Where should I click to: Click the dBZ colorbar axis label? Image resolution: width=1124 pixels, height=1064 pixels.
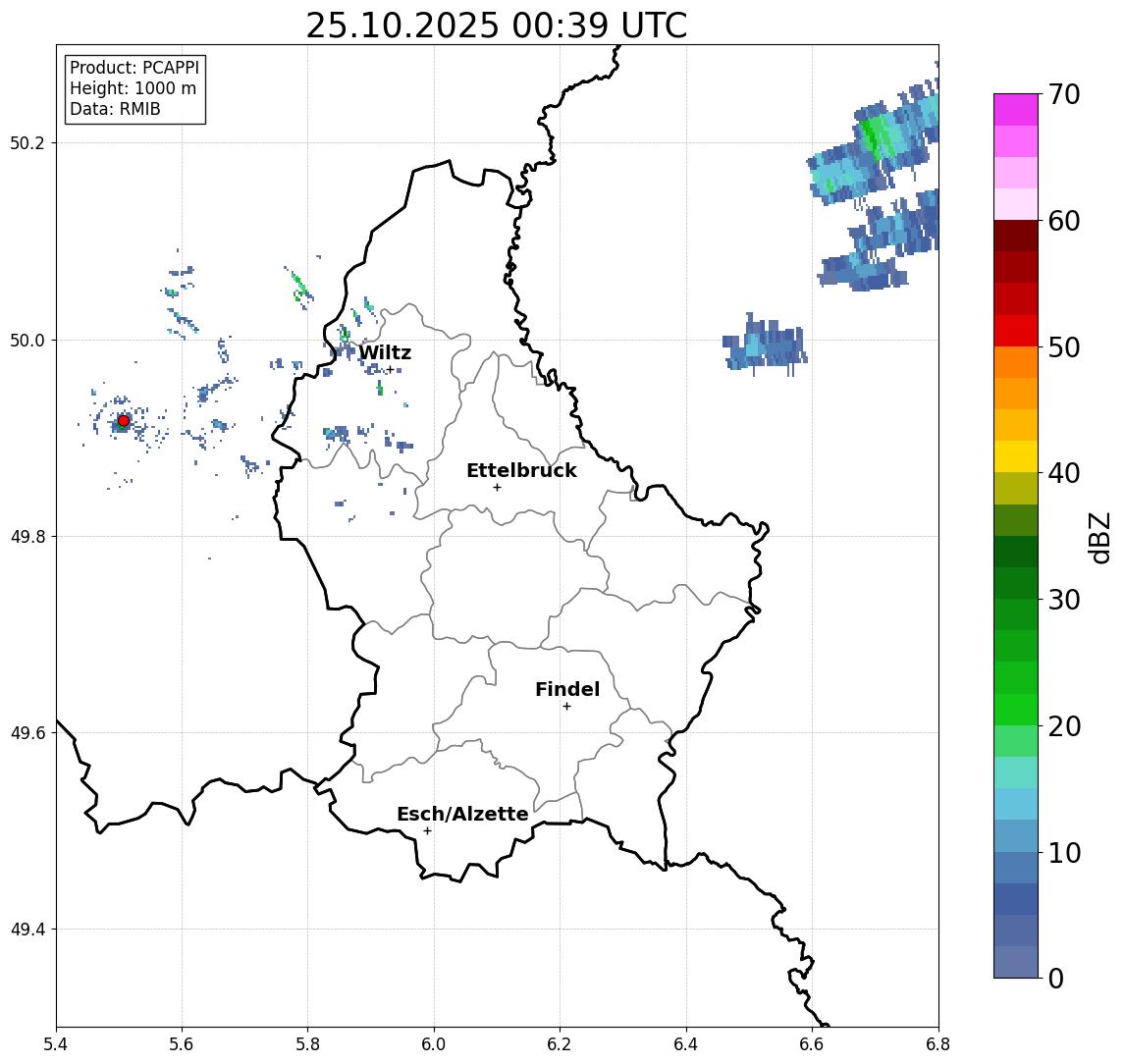coord(1099,537)
